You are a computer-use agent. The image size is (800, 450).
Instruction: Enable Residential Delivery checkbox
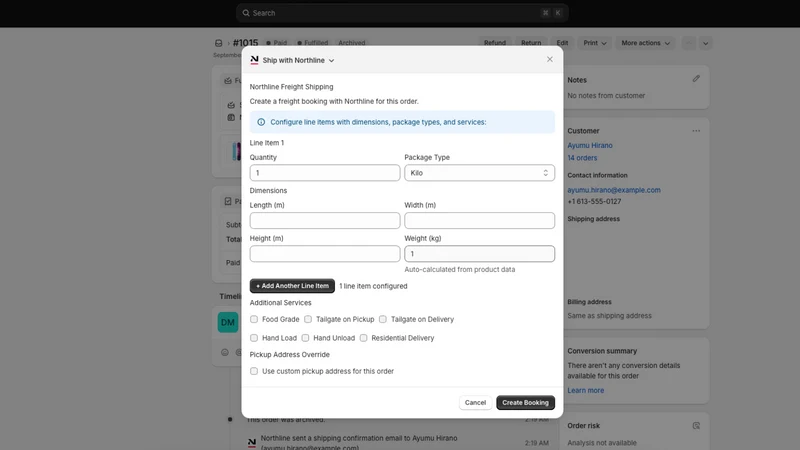363,338
